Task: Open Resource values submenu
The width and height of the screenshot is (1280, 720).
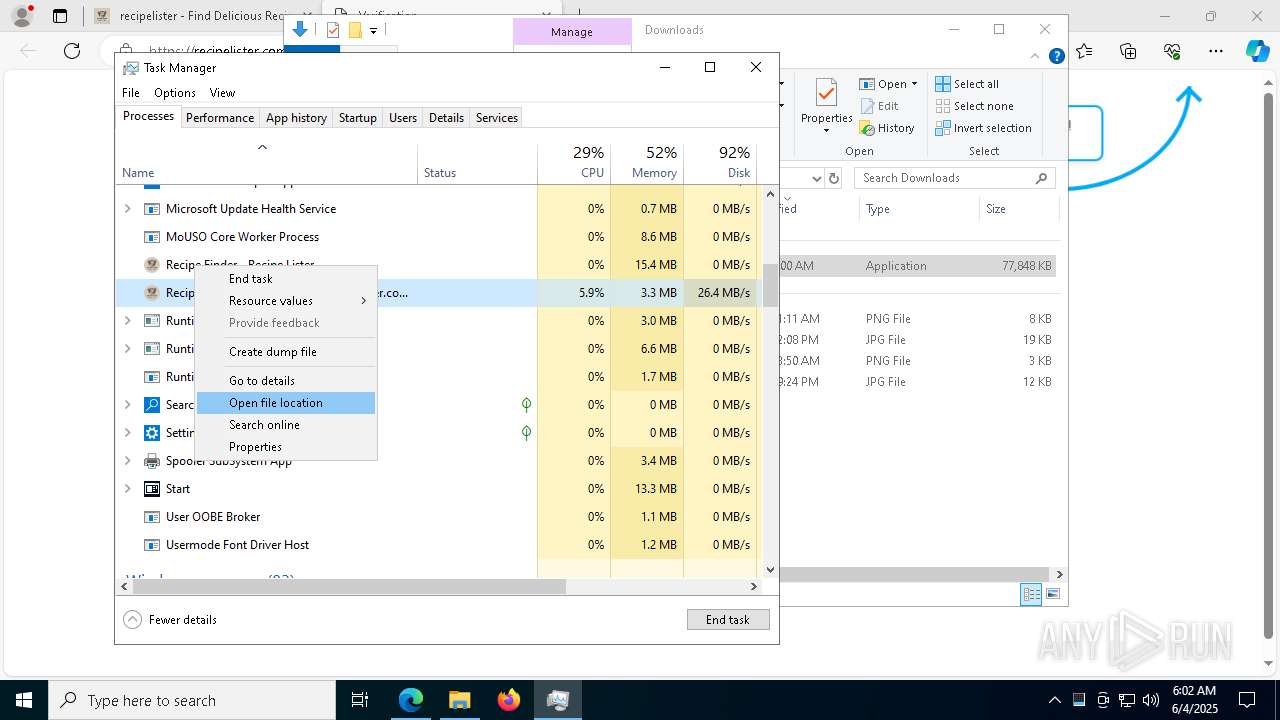Action: click(x=286, y=301)
